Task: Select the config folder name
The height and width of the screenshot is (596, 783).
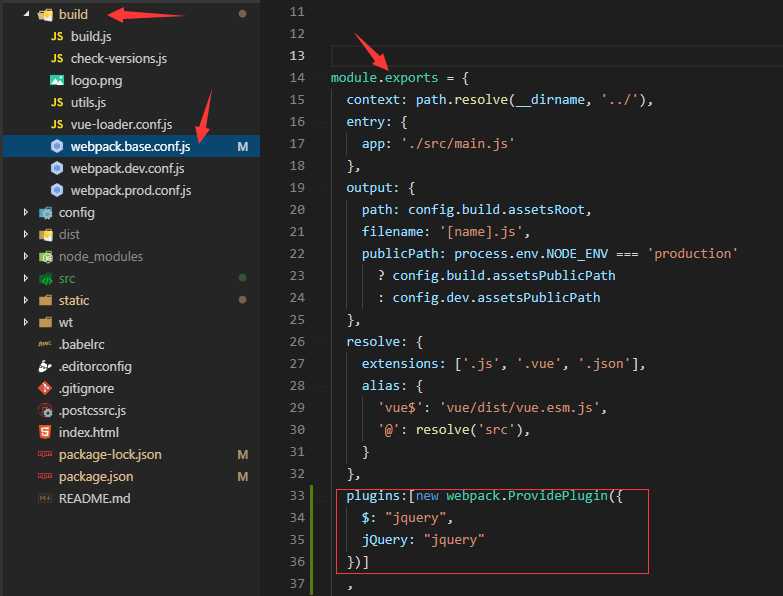Action: (x=77, y=213)
